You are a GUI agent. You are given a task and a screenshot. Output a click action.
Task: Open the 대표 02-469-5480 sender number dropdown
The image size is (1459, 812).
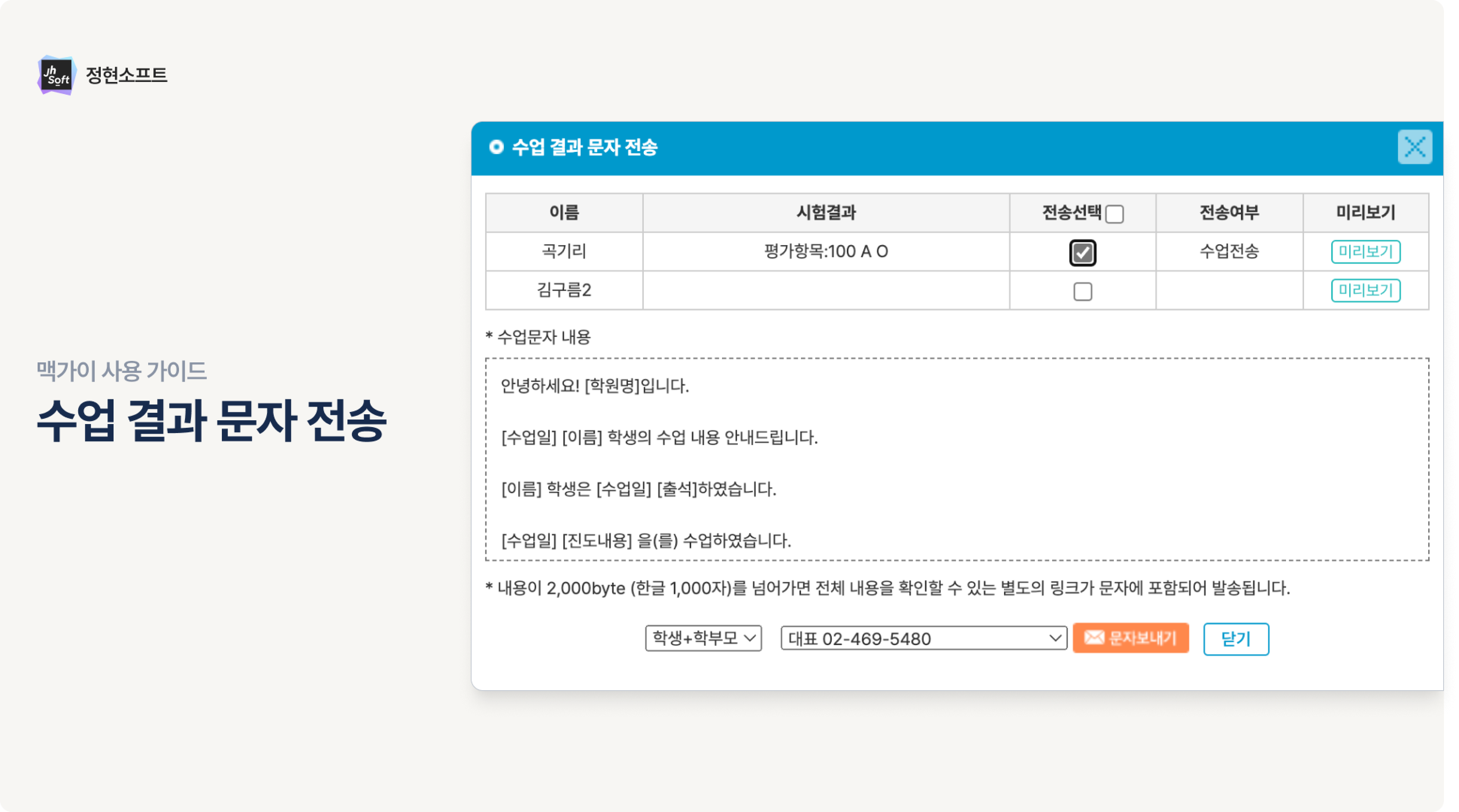pyautogui.click(x=923, y=638)
